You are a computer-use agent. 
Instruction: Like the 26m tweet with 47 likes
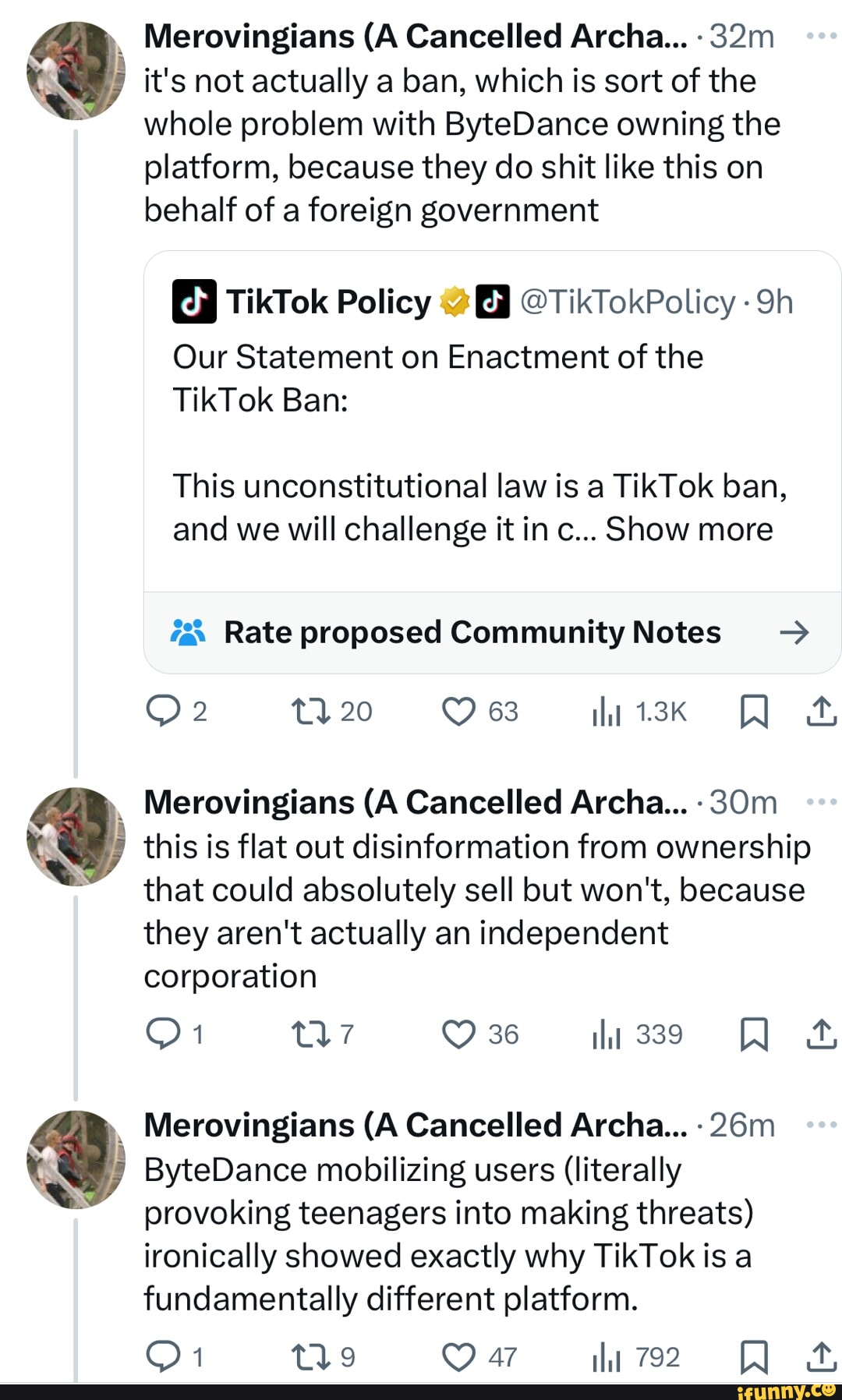tap(458, 1357)
